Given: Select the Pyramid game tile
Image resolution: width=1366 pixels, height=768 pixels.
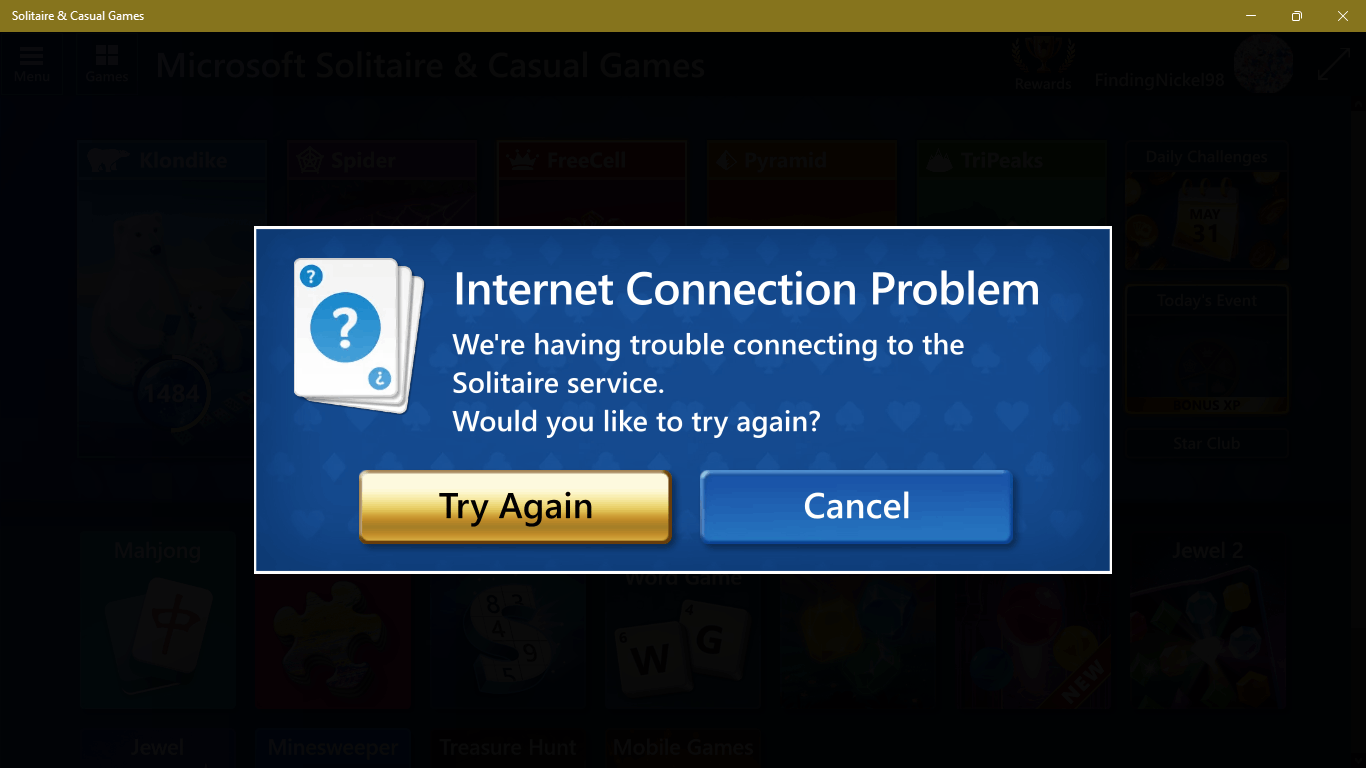Looking at the screenshot, I should point(802,185).
